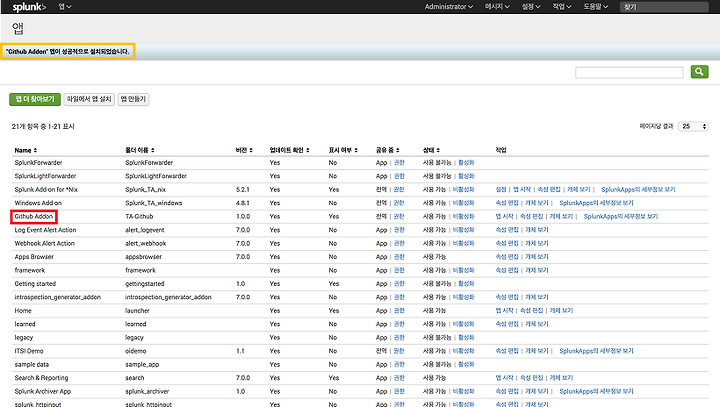
Task: Click the 파일에서 앱 설치 button
Action: [x=89, y=99]
